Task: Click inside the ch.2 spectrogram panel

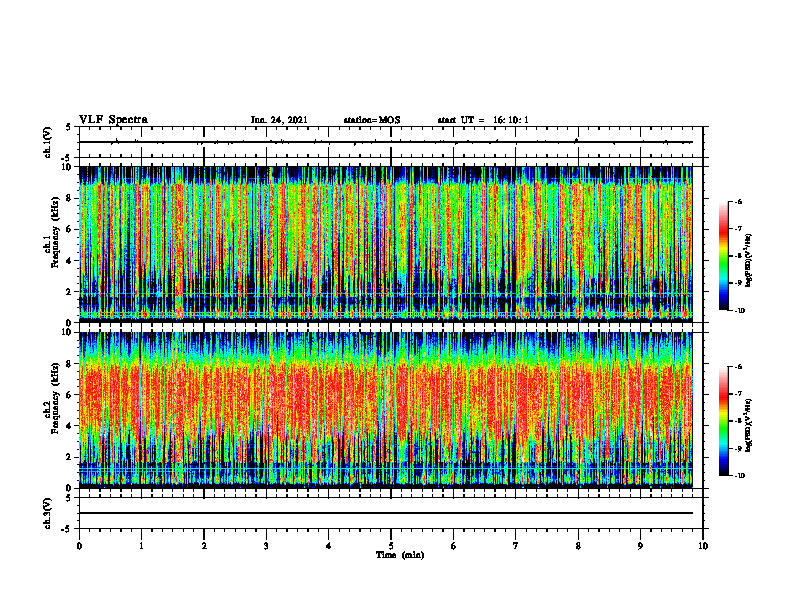Action: pyautogui.click(x=386, y=410)
